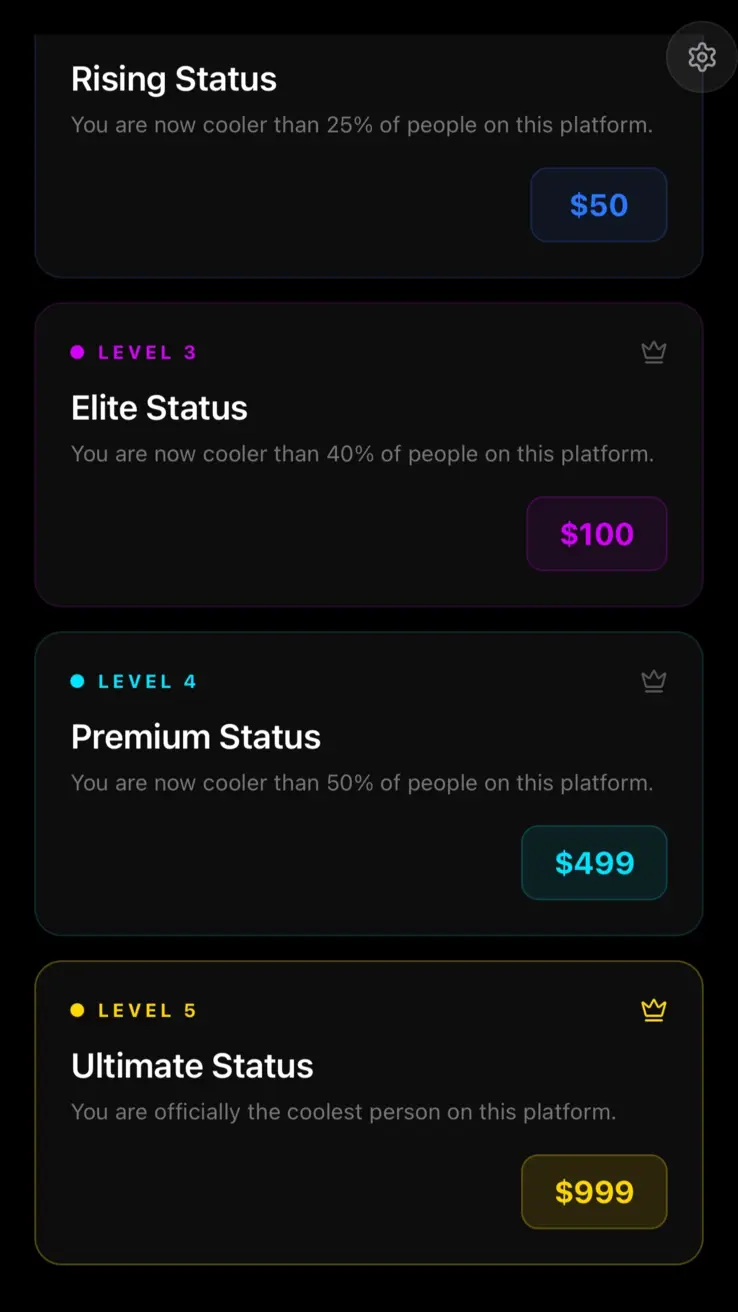The image size is (738, 1312).
Task: Select the LEVEL 3 label
Action: pos(147,352)
